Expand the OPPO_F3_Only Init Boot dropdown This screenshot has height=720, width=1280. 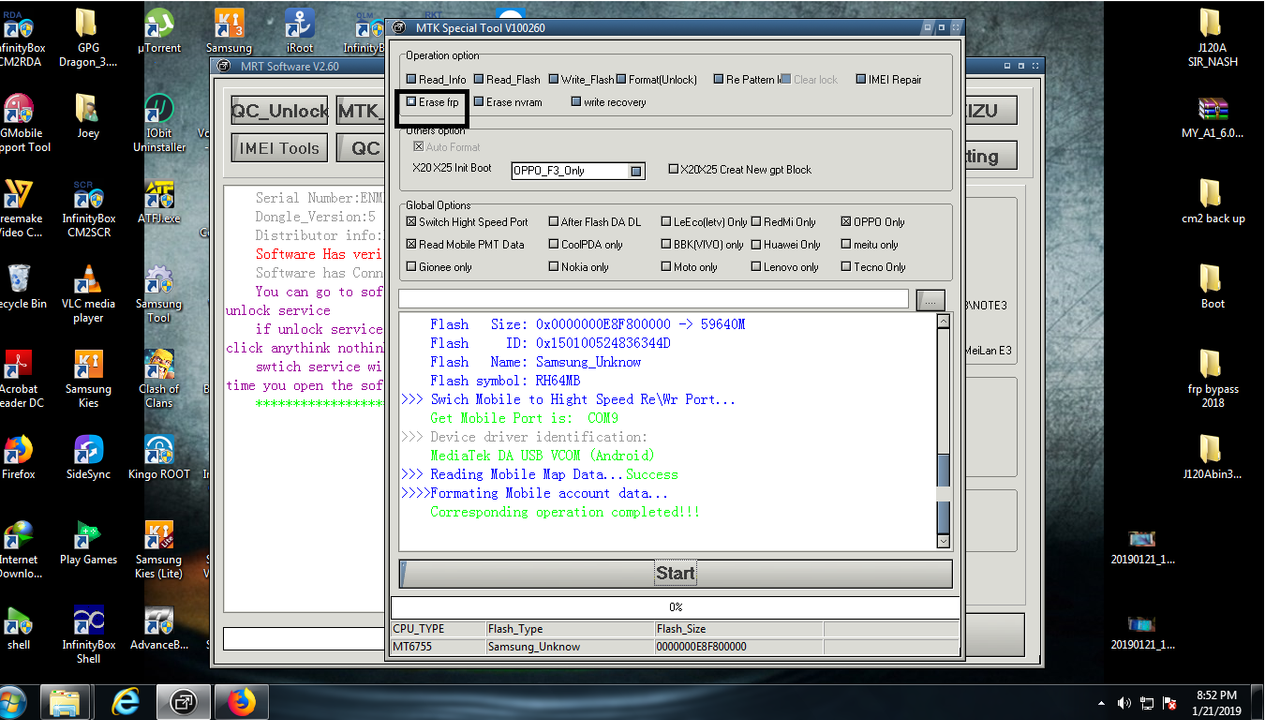pos(635,171)
